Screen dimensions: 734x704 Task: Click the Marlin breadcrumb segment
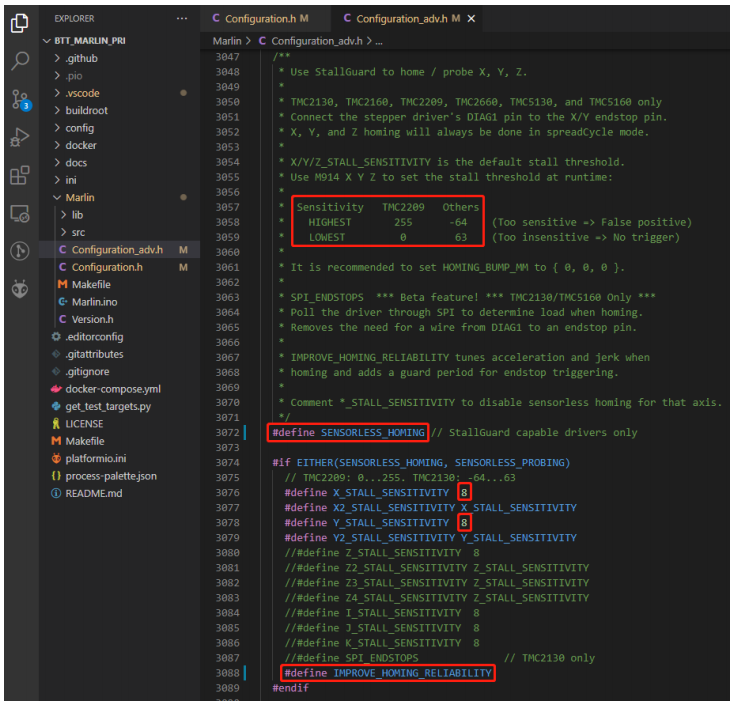(x=227, y=41)
